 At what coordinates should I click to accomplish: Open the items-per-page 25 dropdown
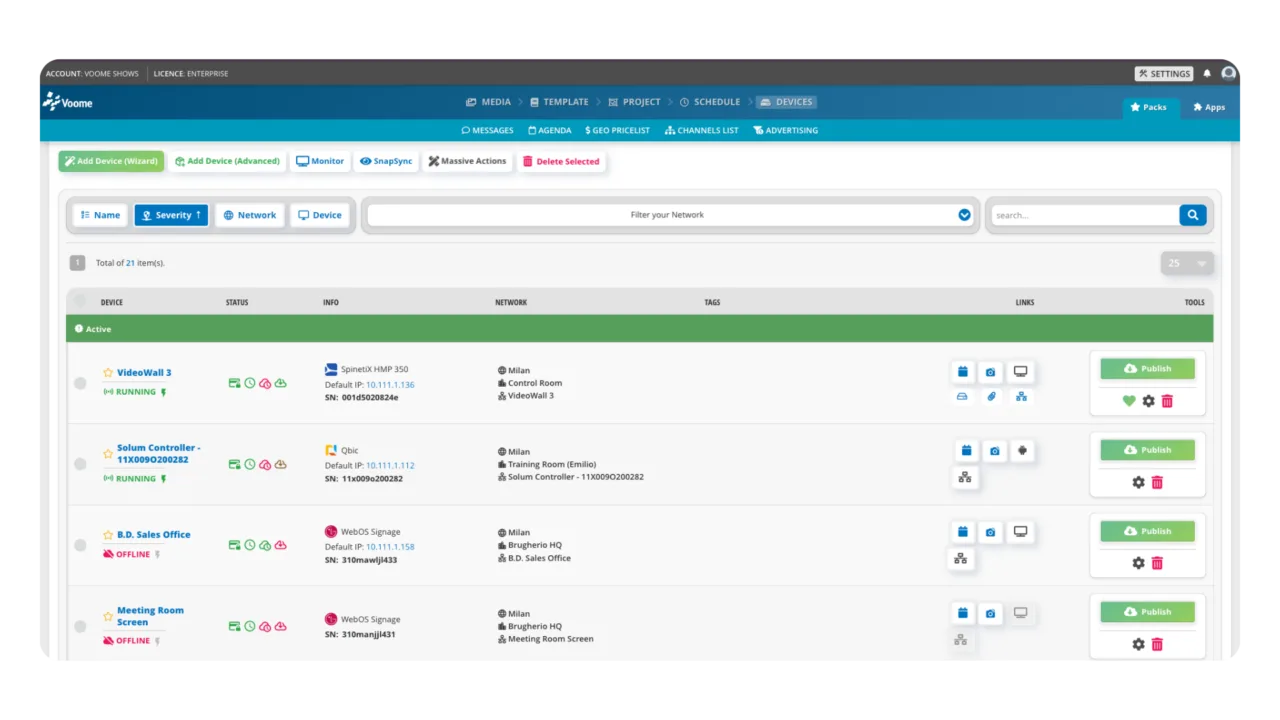point(1187,263)
